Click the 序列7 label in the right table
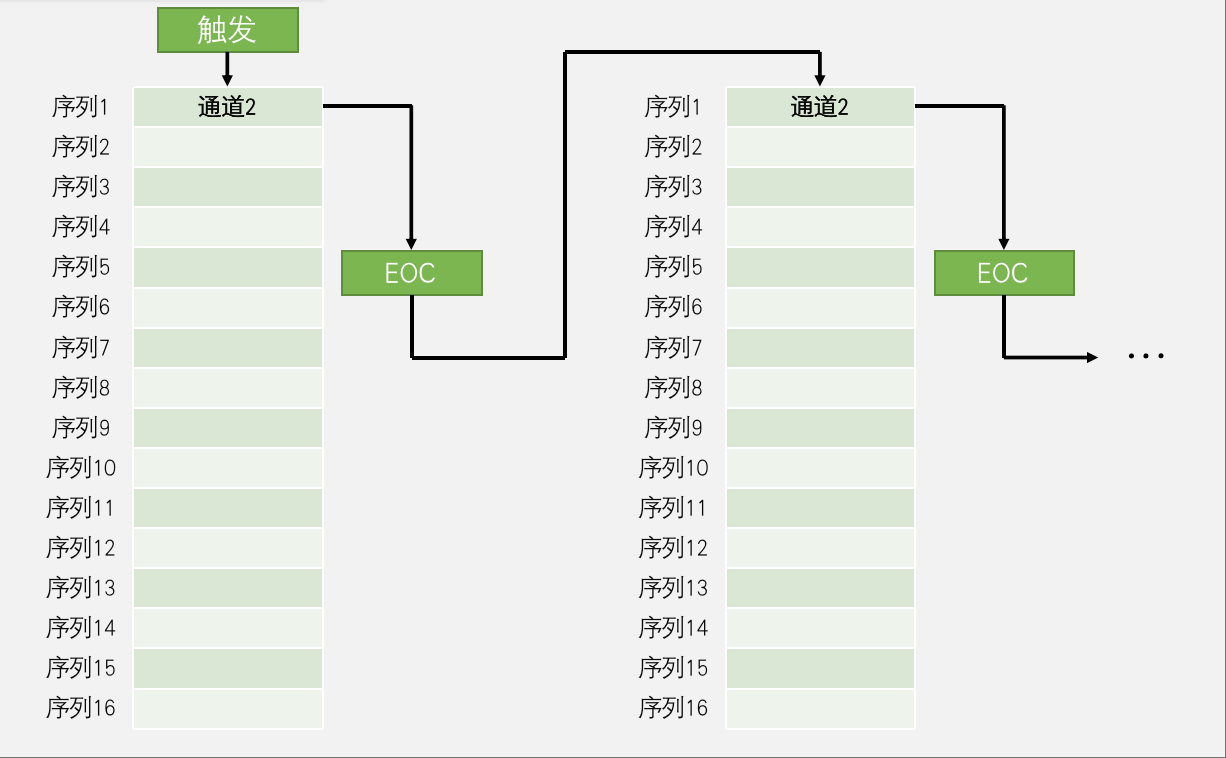Viewport: 1226px width, 758px height. (x=673, y=348)
